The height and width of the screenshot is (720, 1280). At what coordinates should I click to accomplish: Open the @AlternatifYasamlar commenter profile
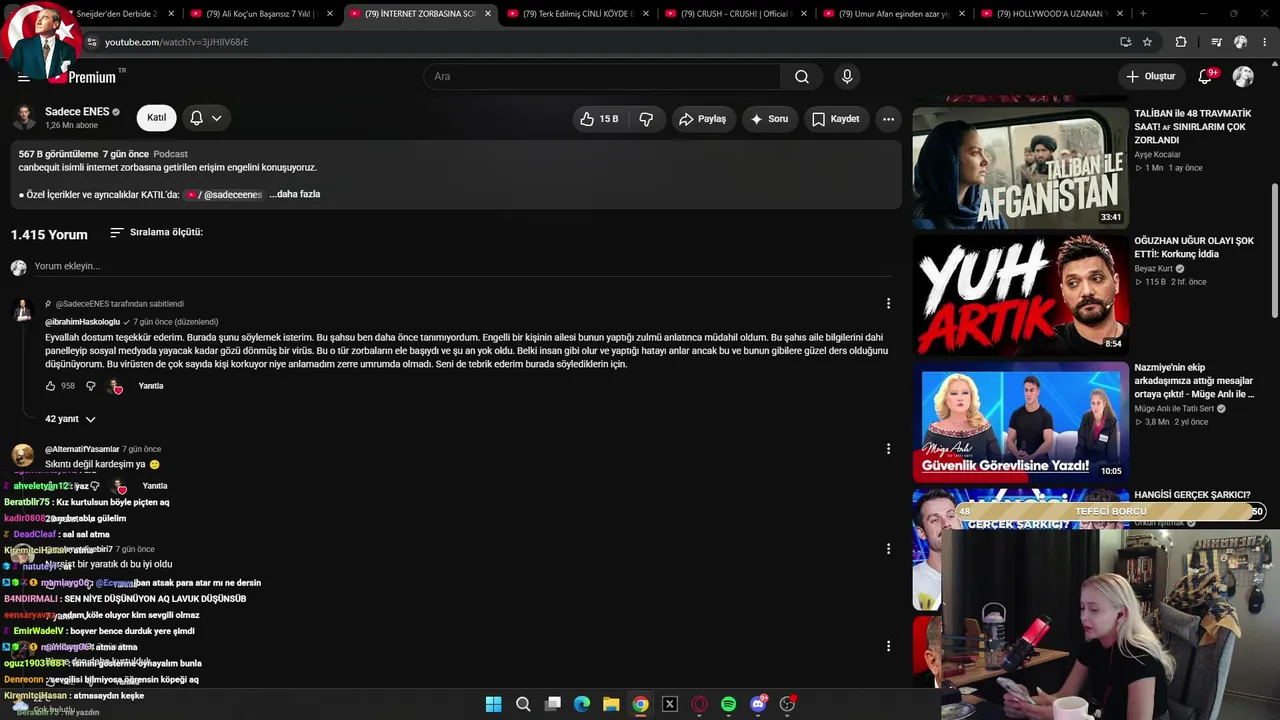82,449
